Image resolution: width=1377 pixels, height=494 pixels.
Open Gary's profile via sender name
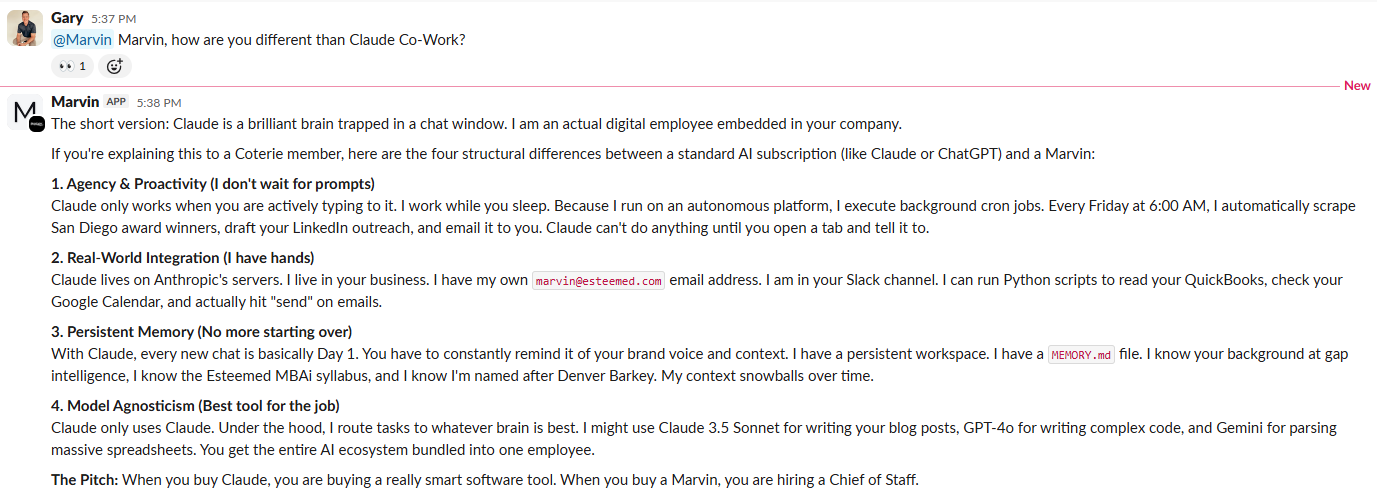point(67,18)
